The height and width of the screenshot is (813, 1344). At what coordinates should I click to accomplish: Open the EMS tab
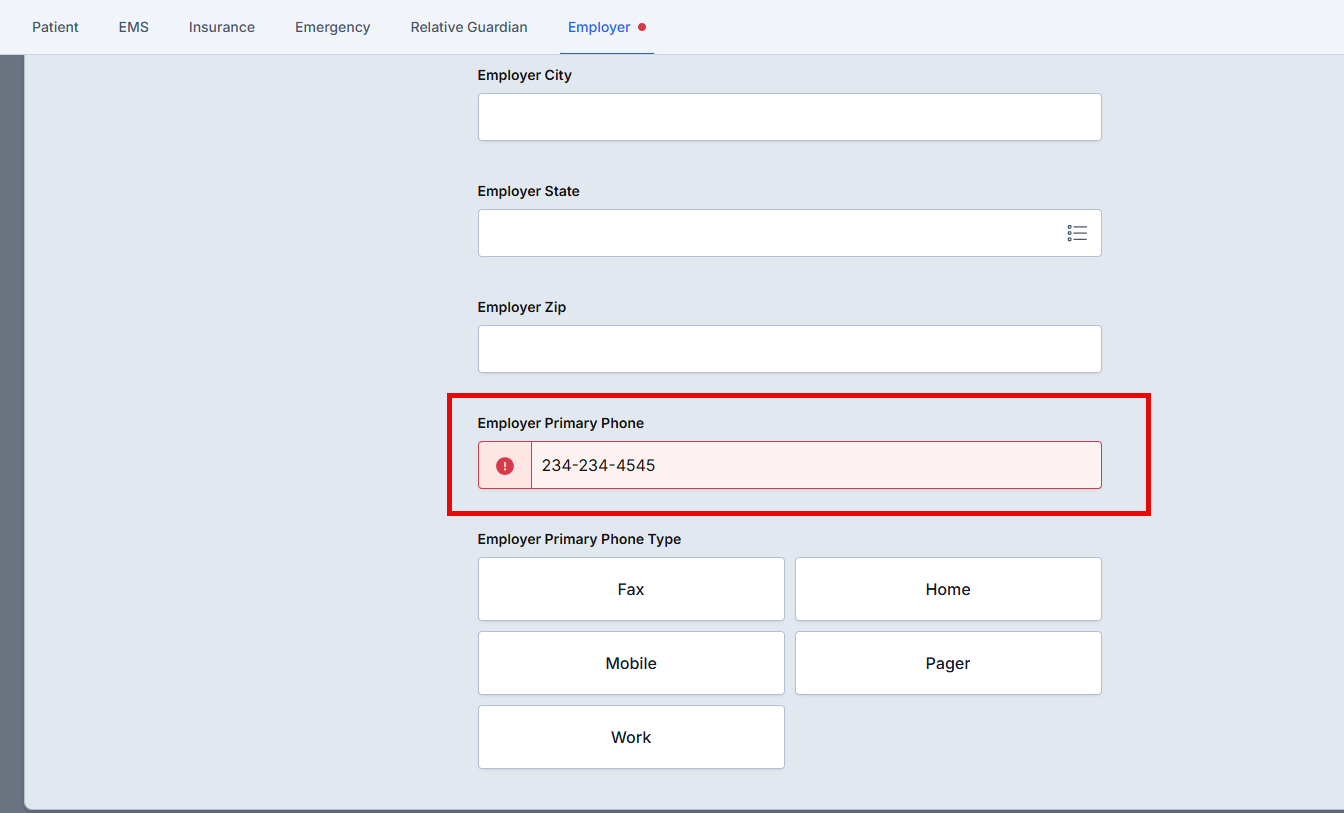click(x=133, y=27)
